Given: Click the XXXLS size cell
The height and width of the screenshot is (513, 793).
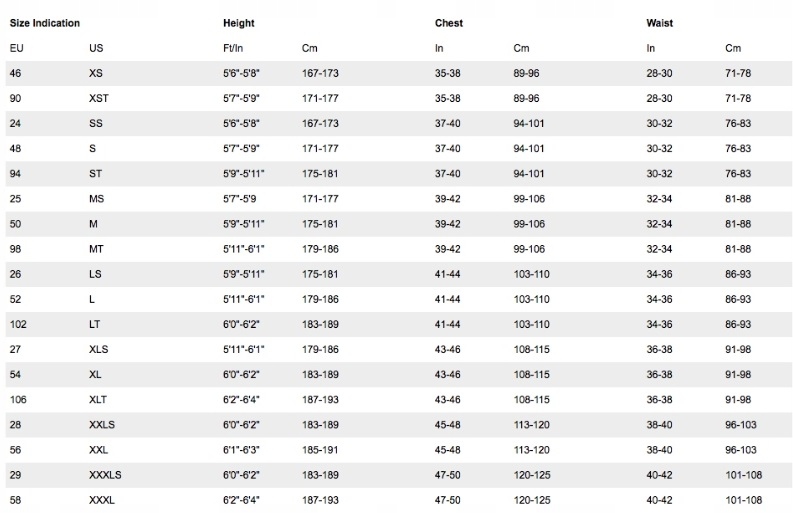Looking at the screenshot, I should pos(105,474).
